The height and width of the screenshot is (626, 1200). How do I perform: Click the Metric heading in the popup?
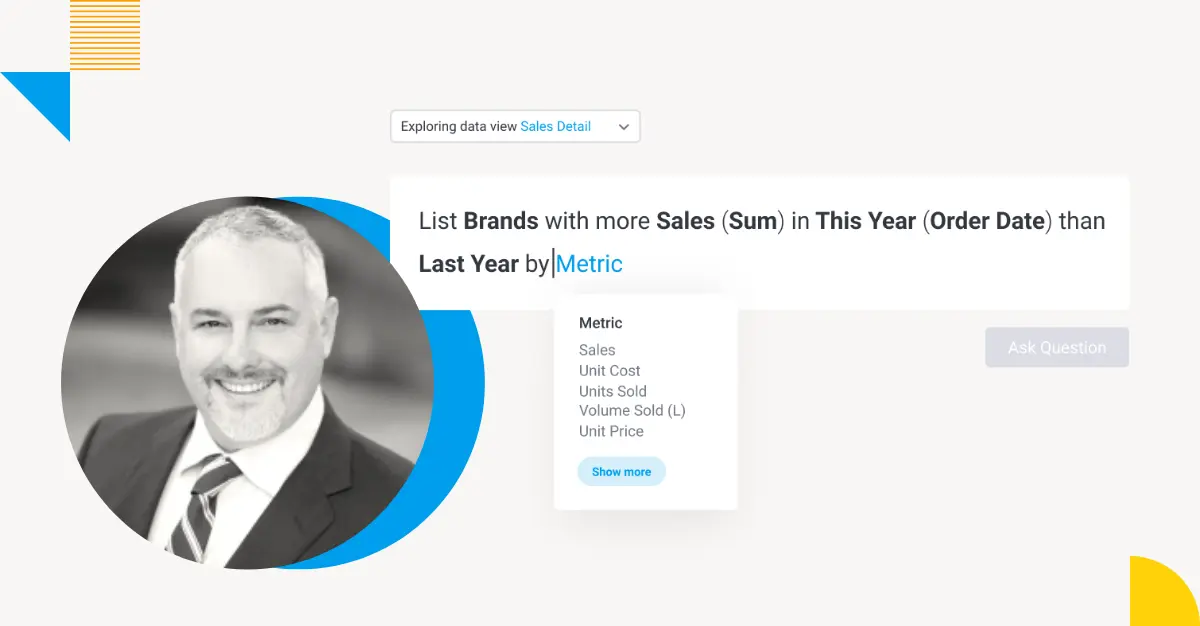[x=600, y=323]
